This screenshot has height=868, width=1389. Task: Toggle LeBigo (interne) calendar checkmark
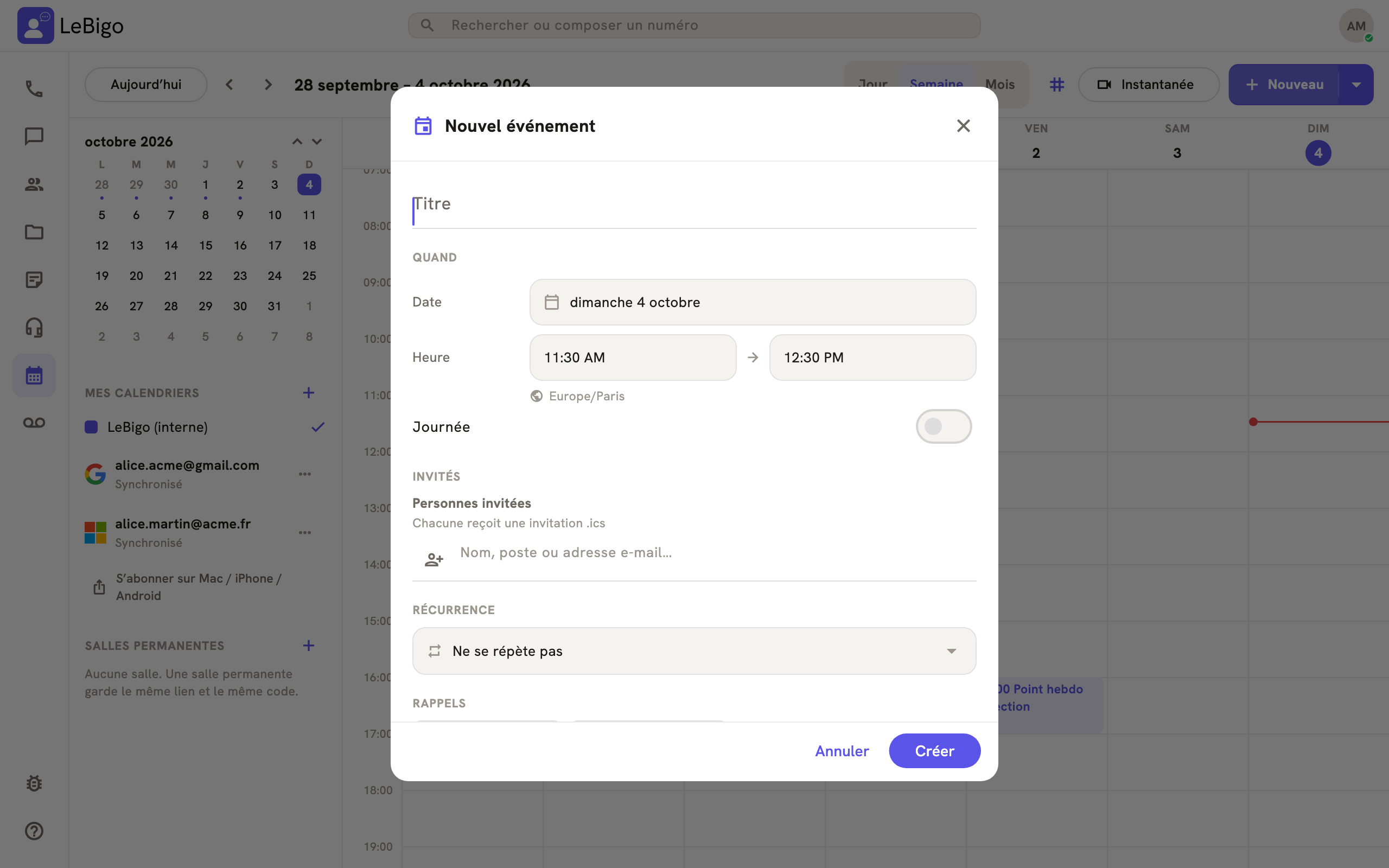[x=318, y=427]
